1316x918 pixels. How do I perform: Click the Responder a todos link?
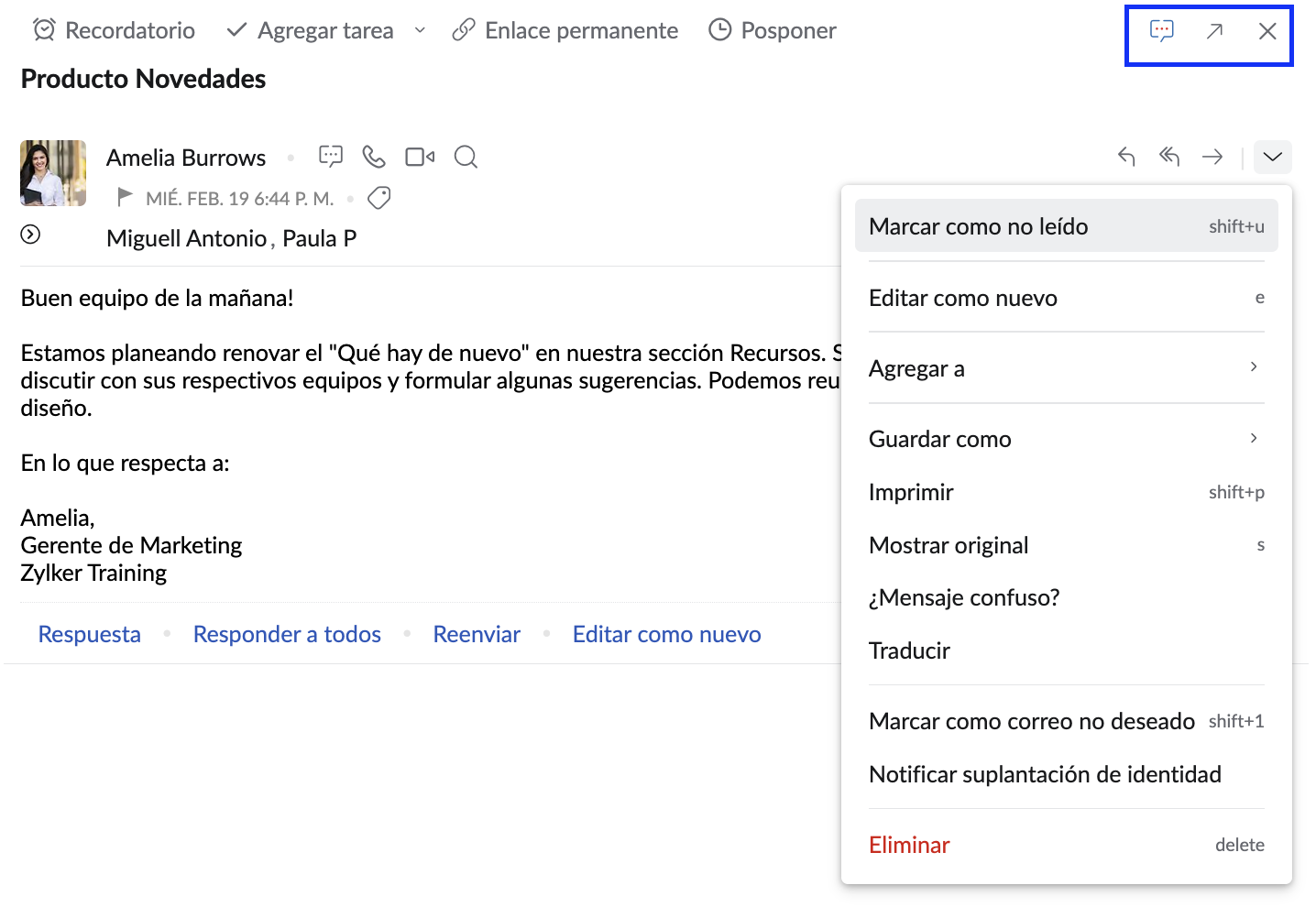(287, 634)
